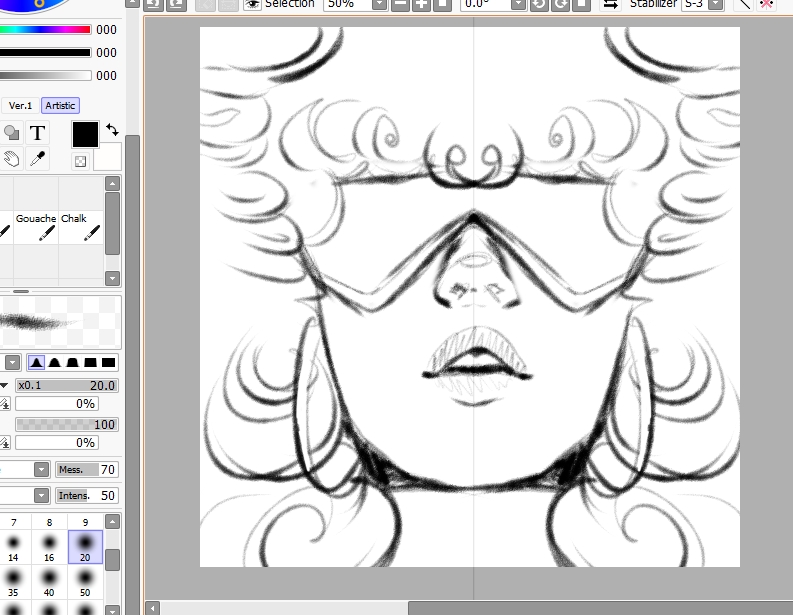The image size is (793, 615).
Task: Switch to the Artistic tab
Action: (x=60, y=105)
